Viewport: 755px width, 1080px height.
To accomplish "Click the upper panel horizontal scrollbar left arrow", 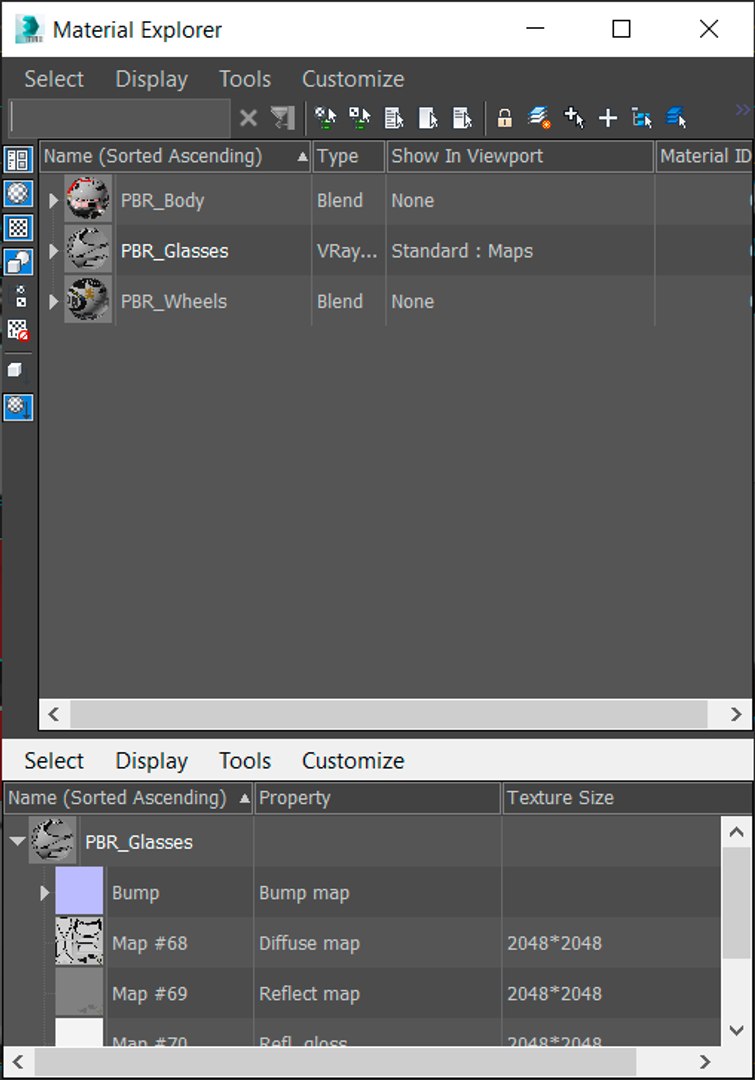I will (x=54, y=714).
